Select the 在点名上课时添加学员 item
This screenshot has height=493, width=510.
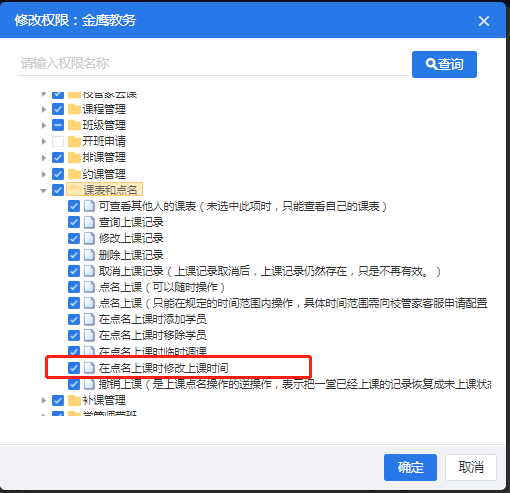click(152, 319)
